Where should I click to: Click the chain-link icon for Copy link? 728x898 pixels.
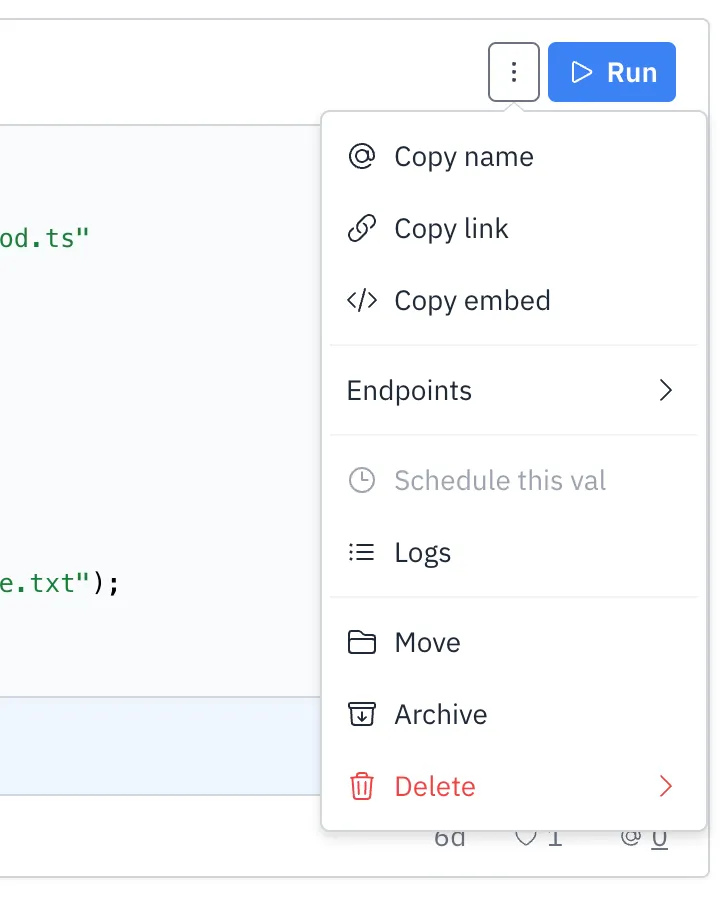tap(361, 229)
